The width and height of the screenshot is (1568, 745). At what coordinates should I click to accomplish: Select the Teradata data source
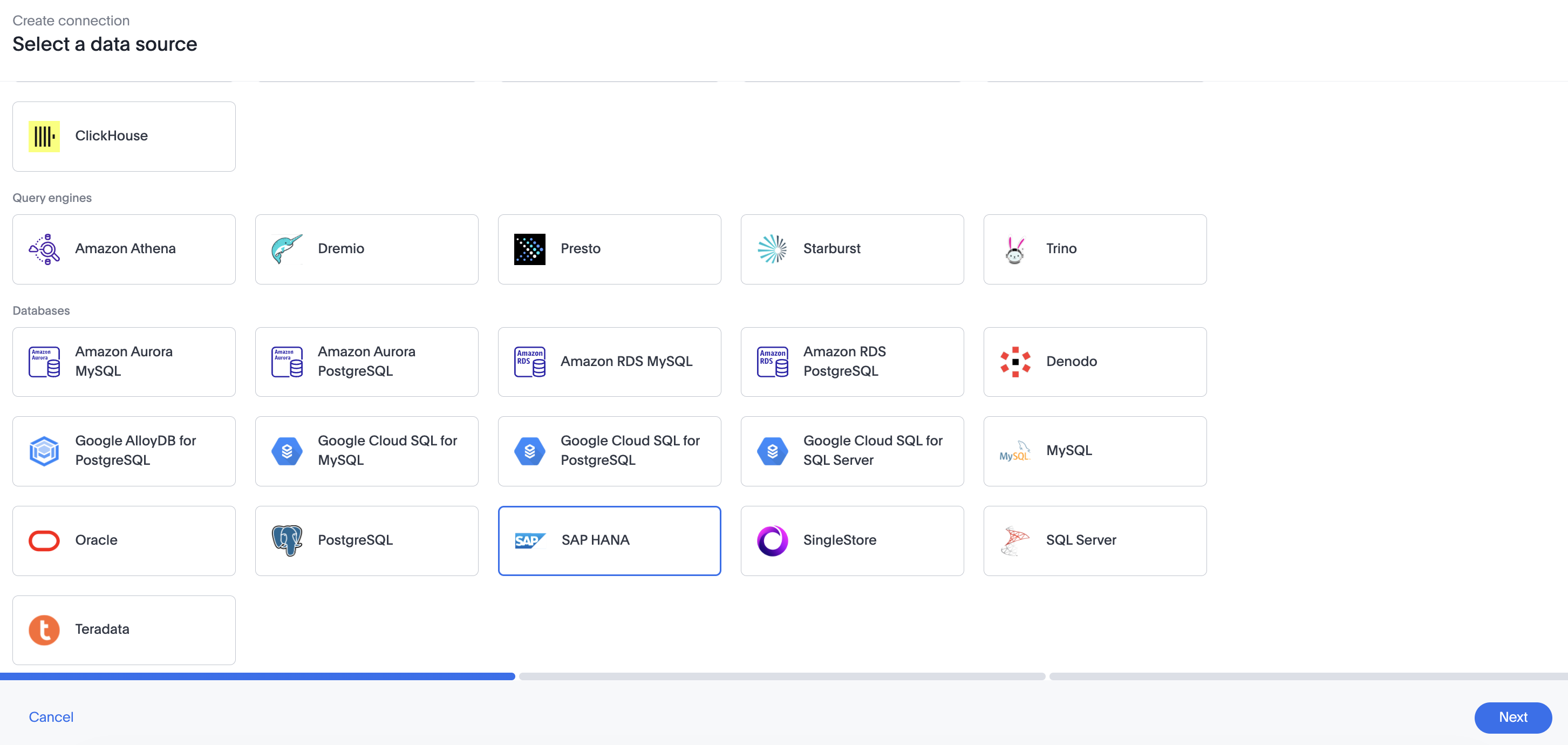click(124, 630)
